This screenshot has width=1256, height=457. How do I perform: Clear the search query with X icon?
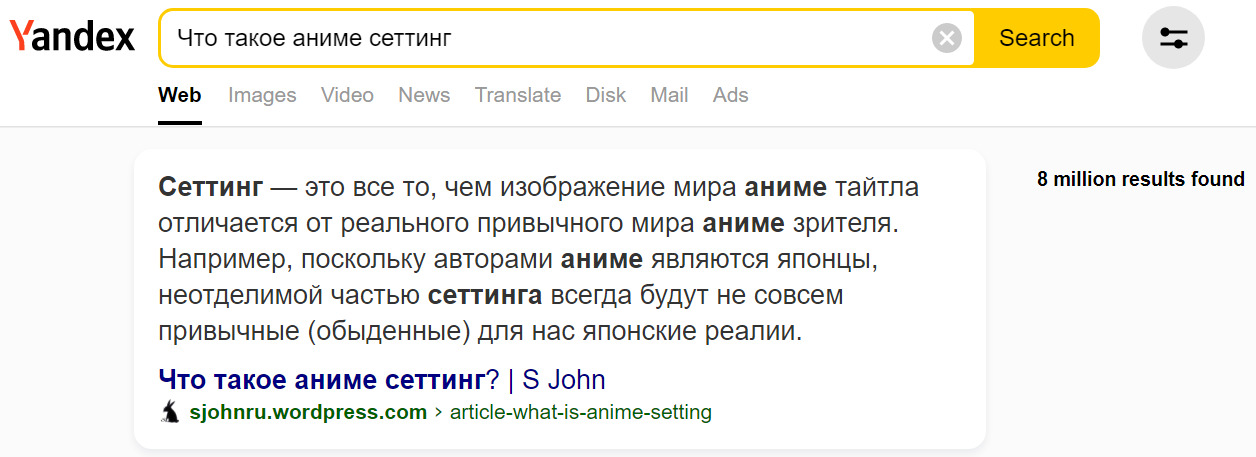pos(946,39)
